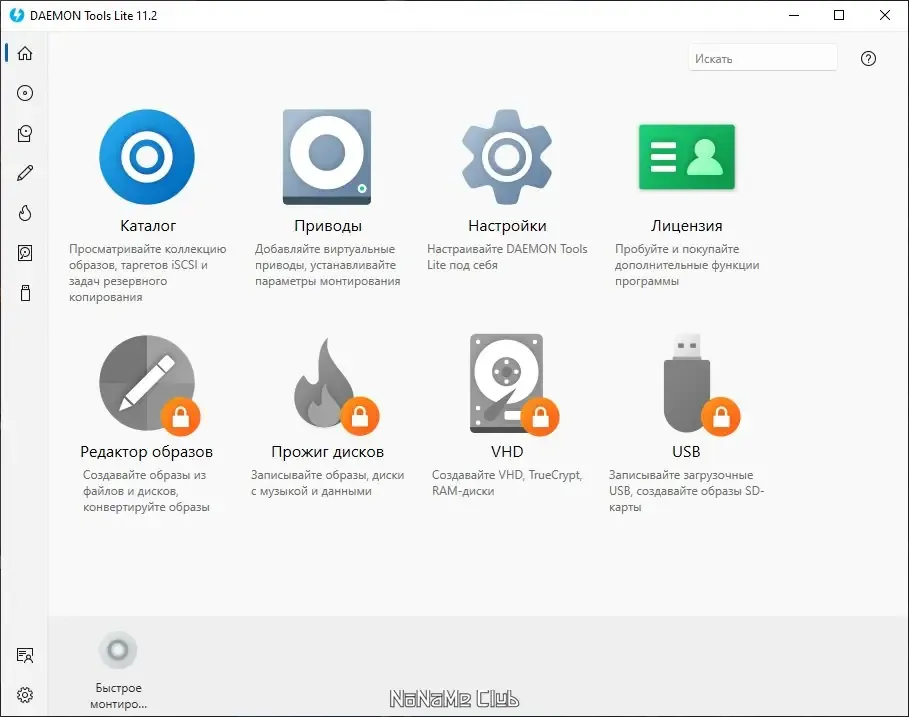Click the Редактор образов title
This screenshot has width=909, height=717.
[x=146, y=452]
